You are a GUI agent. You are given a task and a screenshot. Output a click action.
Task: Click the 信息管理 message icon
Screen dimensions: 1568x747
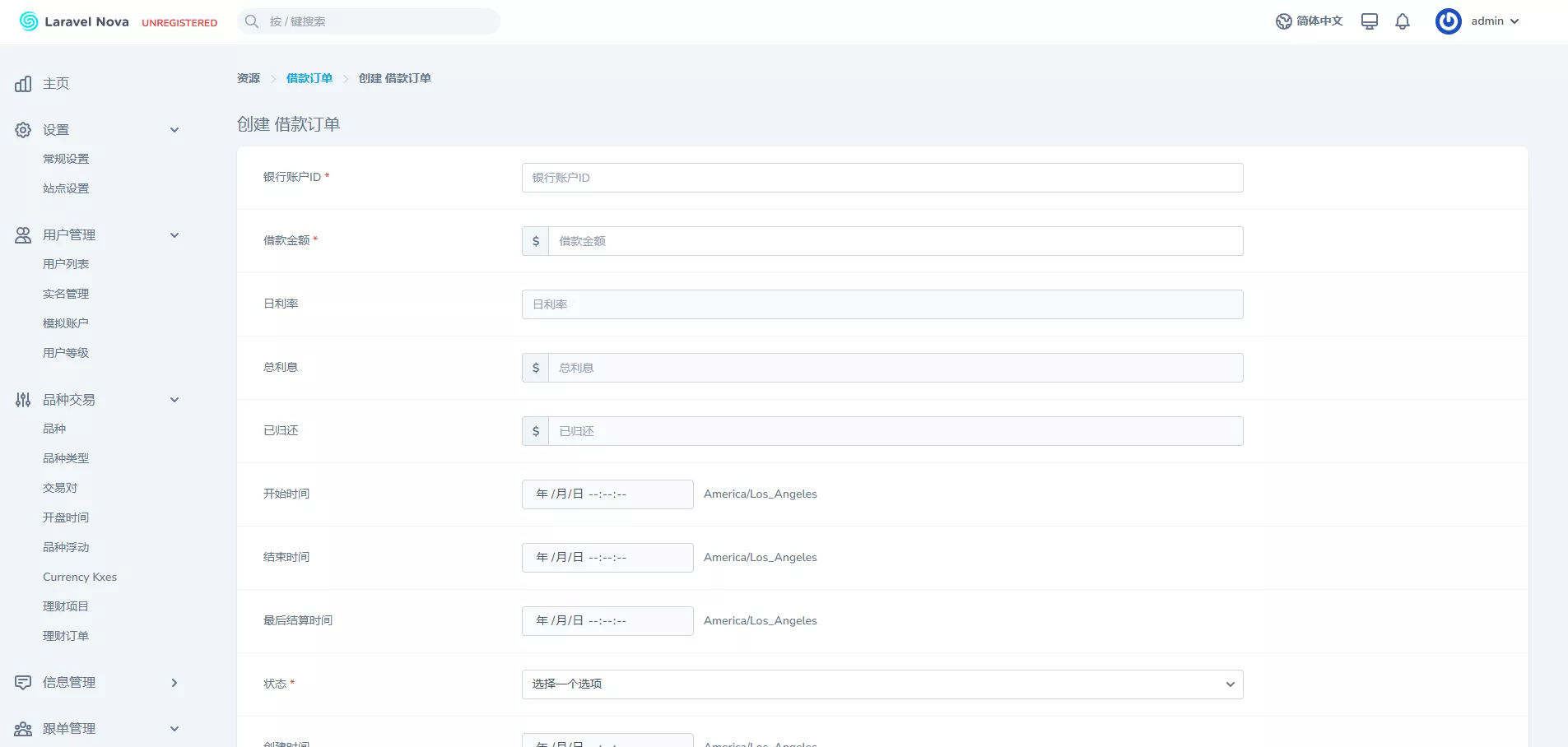point(23,683)
